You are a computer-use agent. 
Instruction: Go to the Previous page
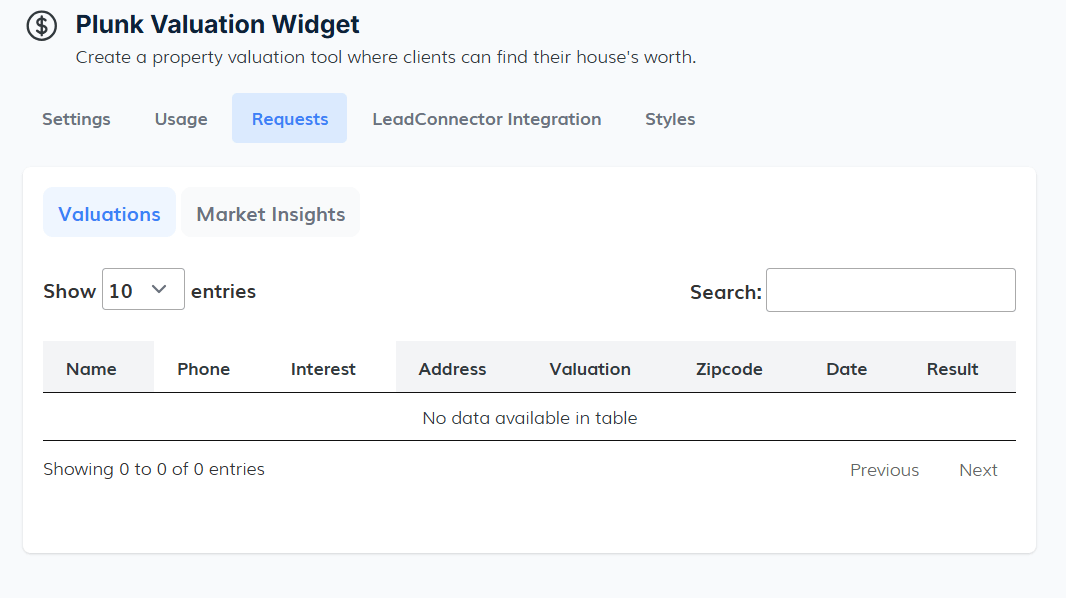(884, 470)
